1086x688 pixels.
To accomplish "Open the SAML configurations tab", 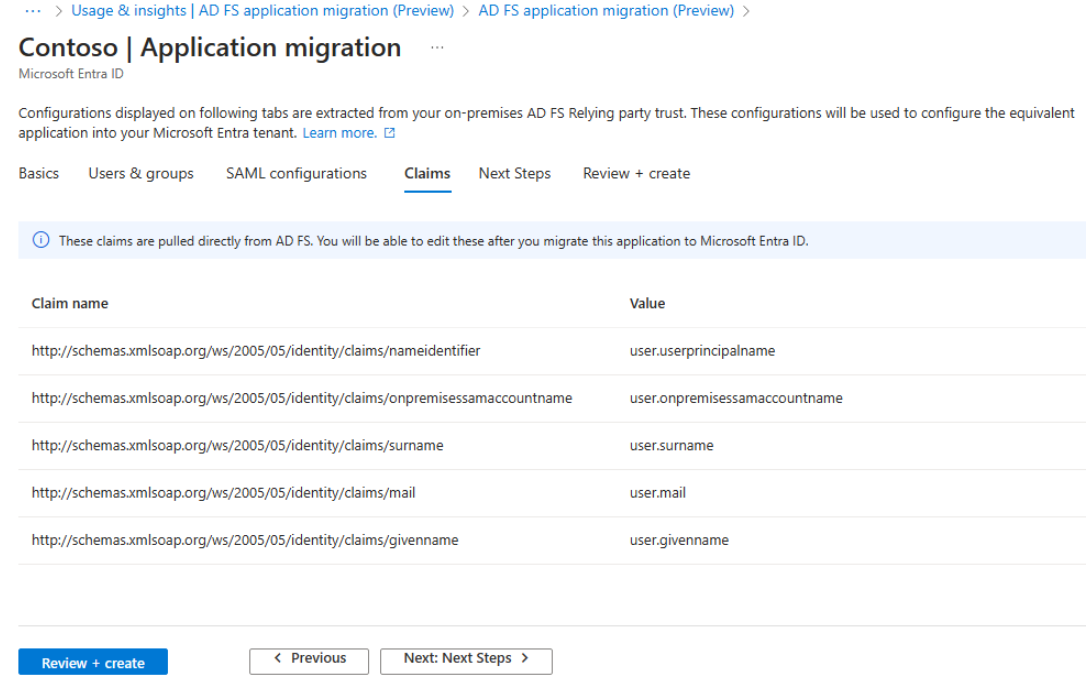I will (x=296, y=173).
